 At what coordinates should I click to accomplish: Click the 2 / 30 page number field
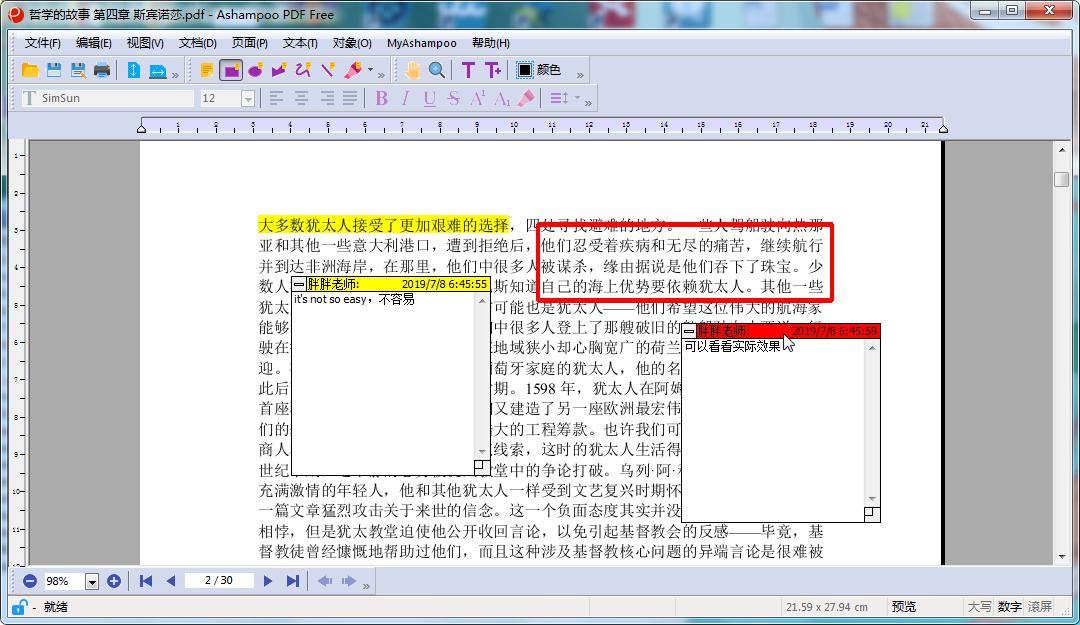[x=219, y=581]
